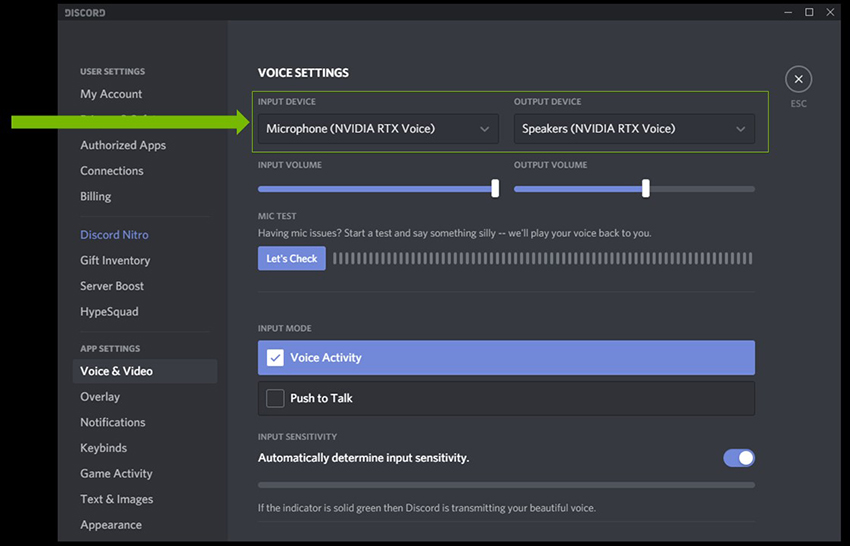This screenshot has width=850, height=546.
Task: Close the Discord window
Action: tap(832, 12)
